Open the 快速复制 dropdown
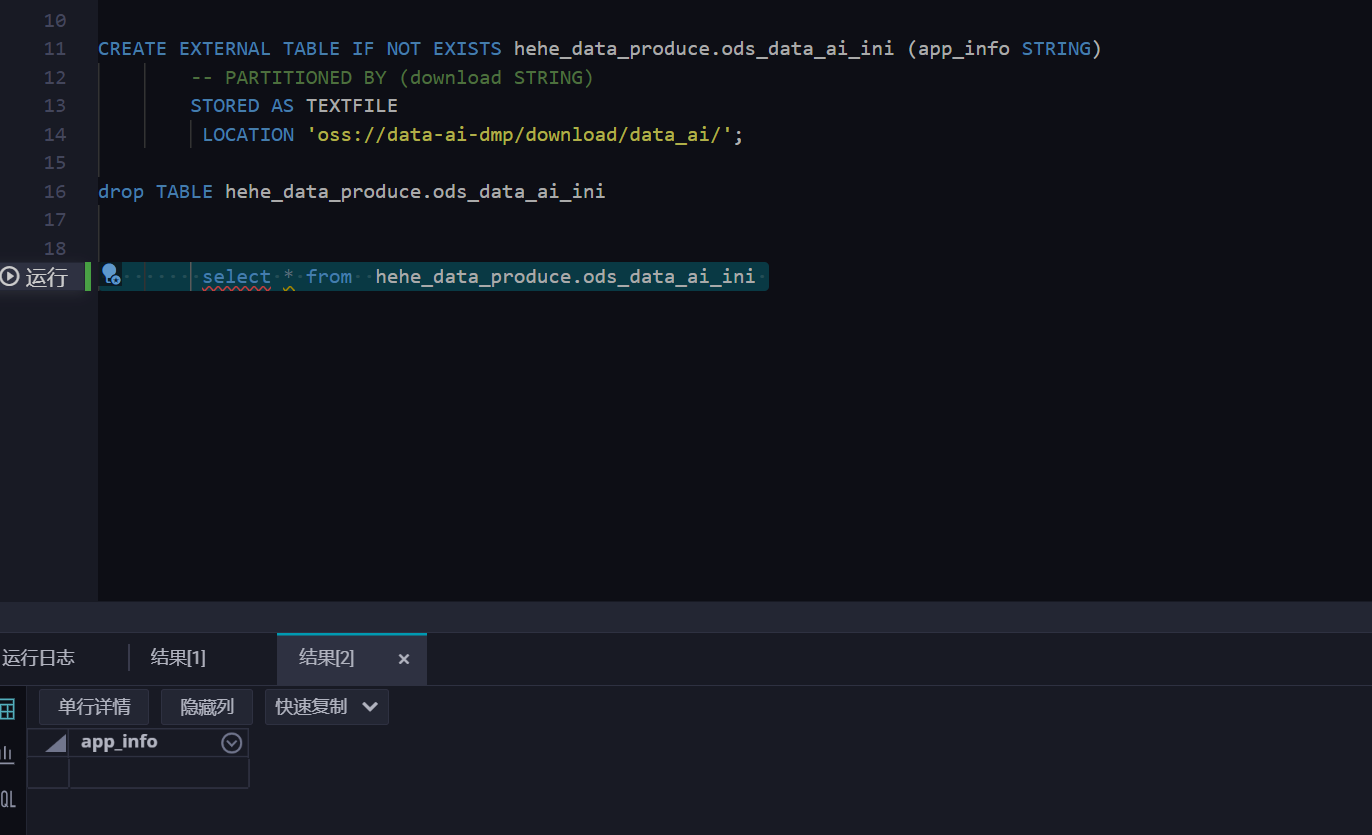The height and width of the screenshot is (835, 1372). tap(327, 707)
